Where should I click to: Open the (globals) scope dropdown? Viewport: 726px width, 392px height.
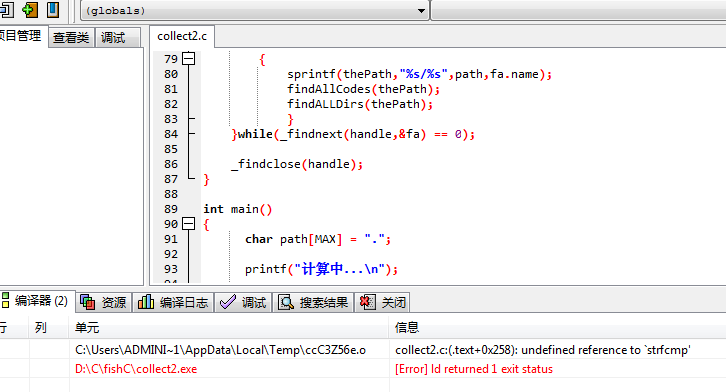tap(255, 10)
